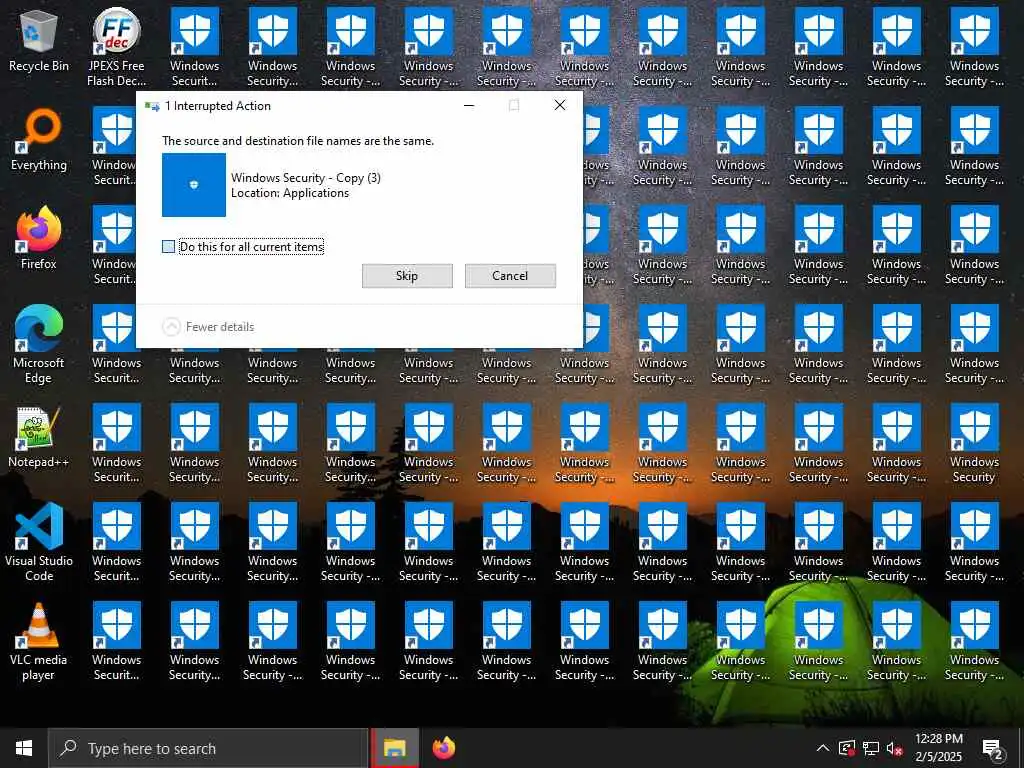1024x768 pixels.
Task: Select the Notepad++ desktop shortcut
Action: [x=39, y=437]
